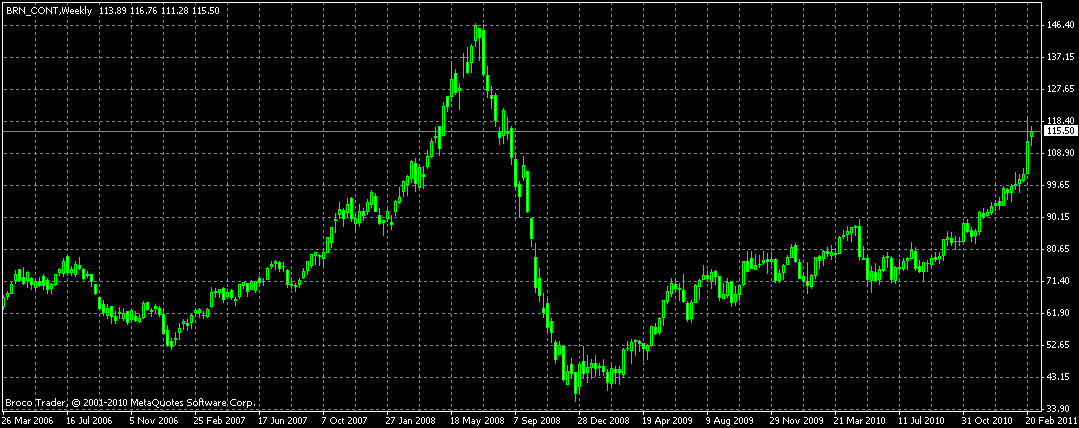Click the 18 May 2008 date label
Viewport: 1079px width, 428px height.
click(478, 419)
